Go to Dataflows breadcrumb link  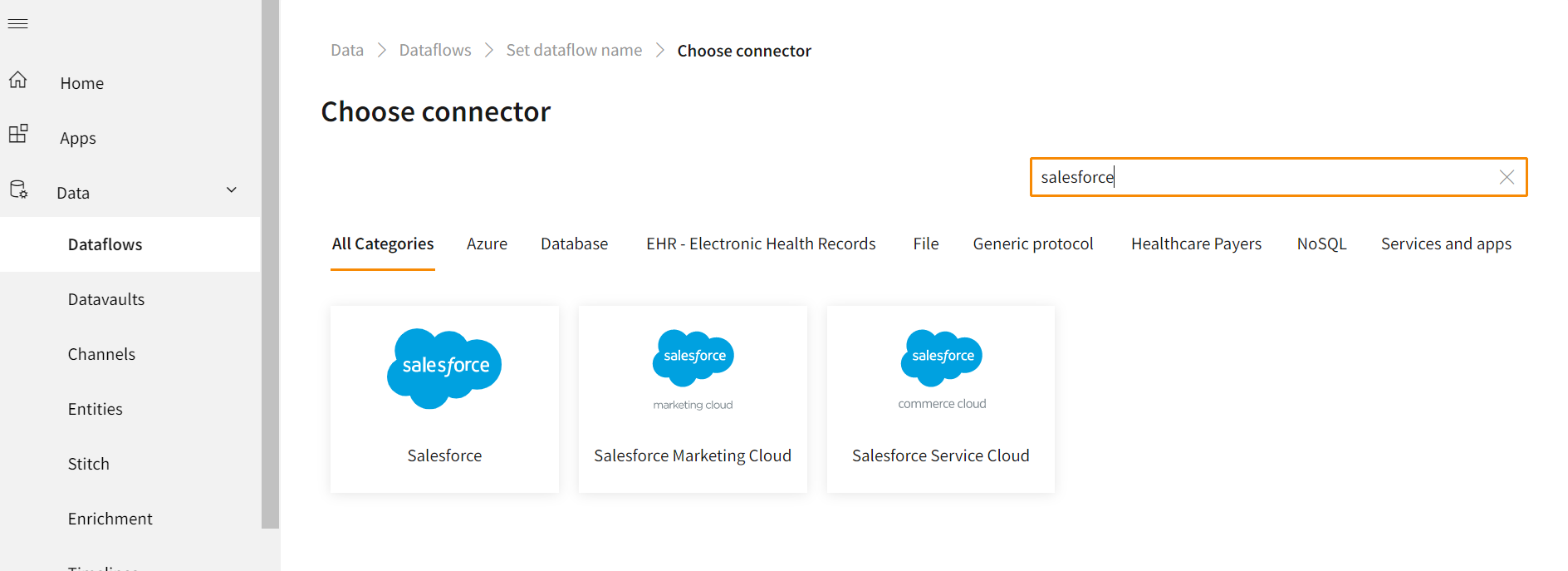click(x=435, y=51)
